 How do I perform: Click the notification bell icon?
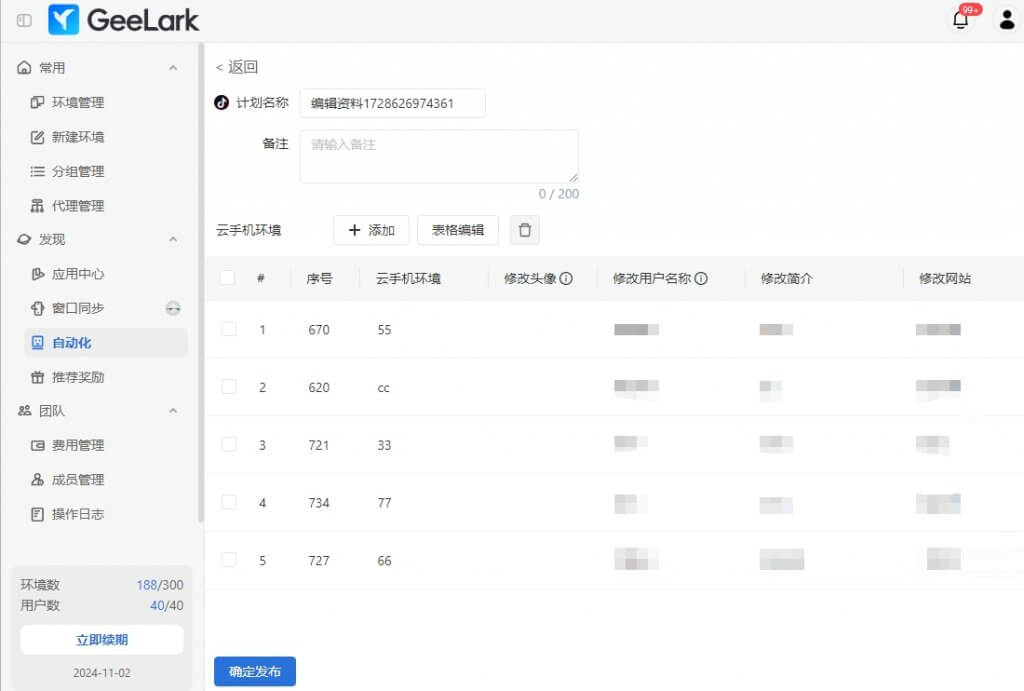(x=961, y=20)
